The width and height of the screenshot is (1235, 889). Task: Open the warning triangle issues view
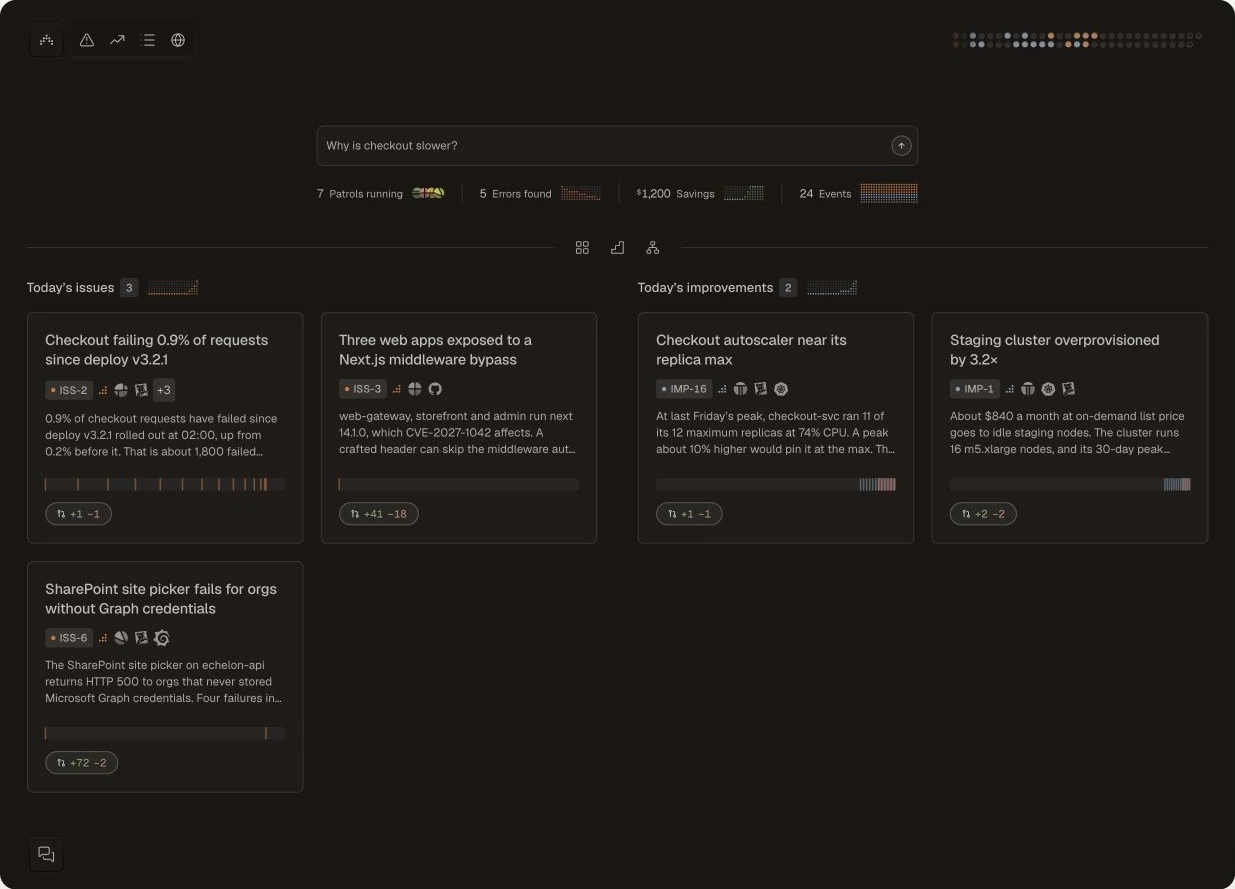coord(87,40)
